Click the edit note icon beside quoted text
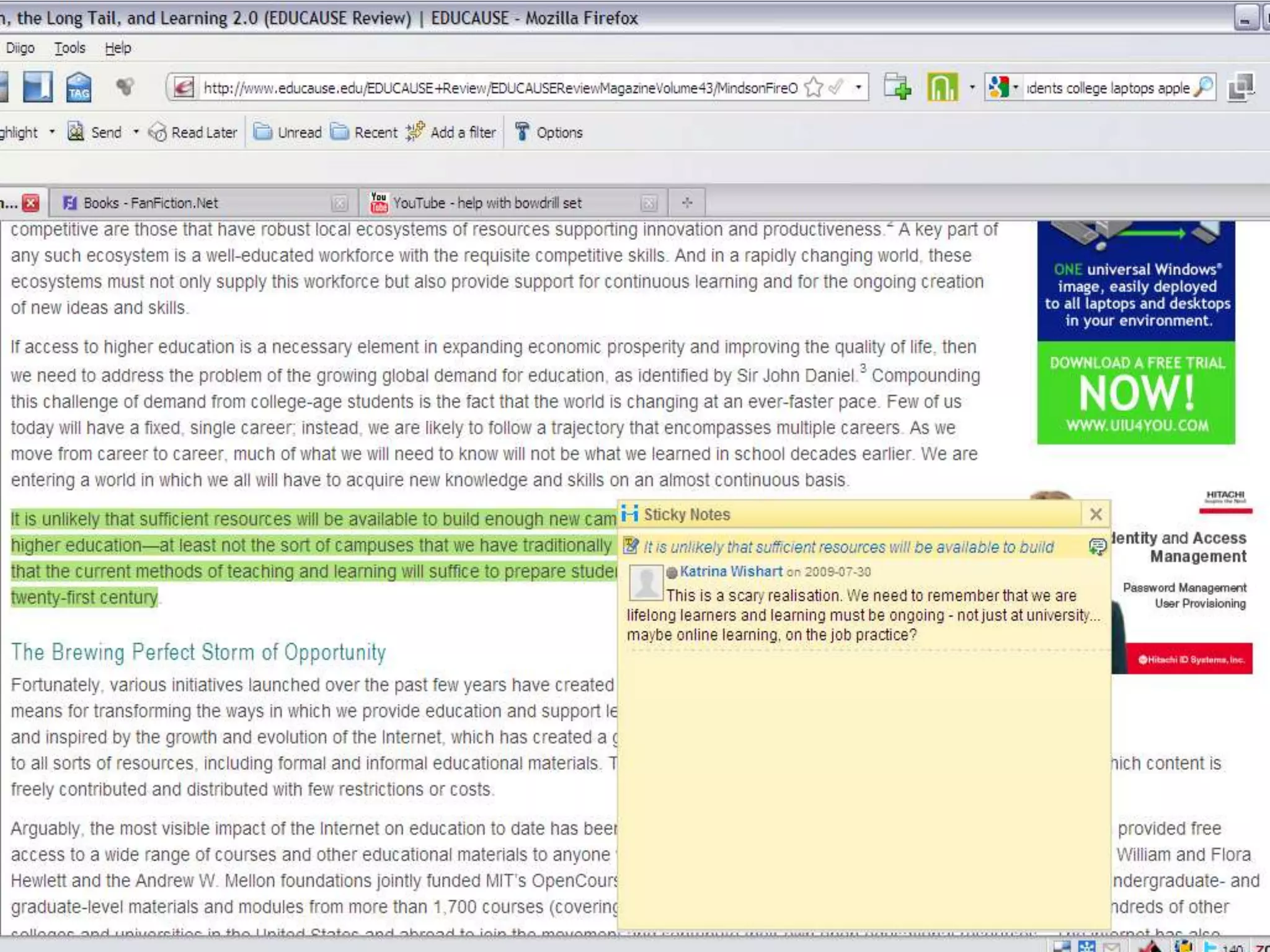This screenshot has width=1270, height=952. point(631,546)
